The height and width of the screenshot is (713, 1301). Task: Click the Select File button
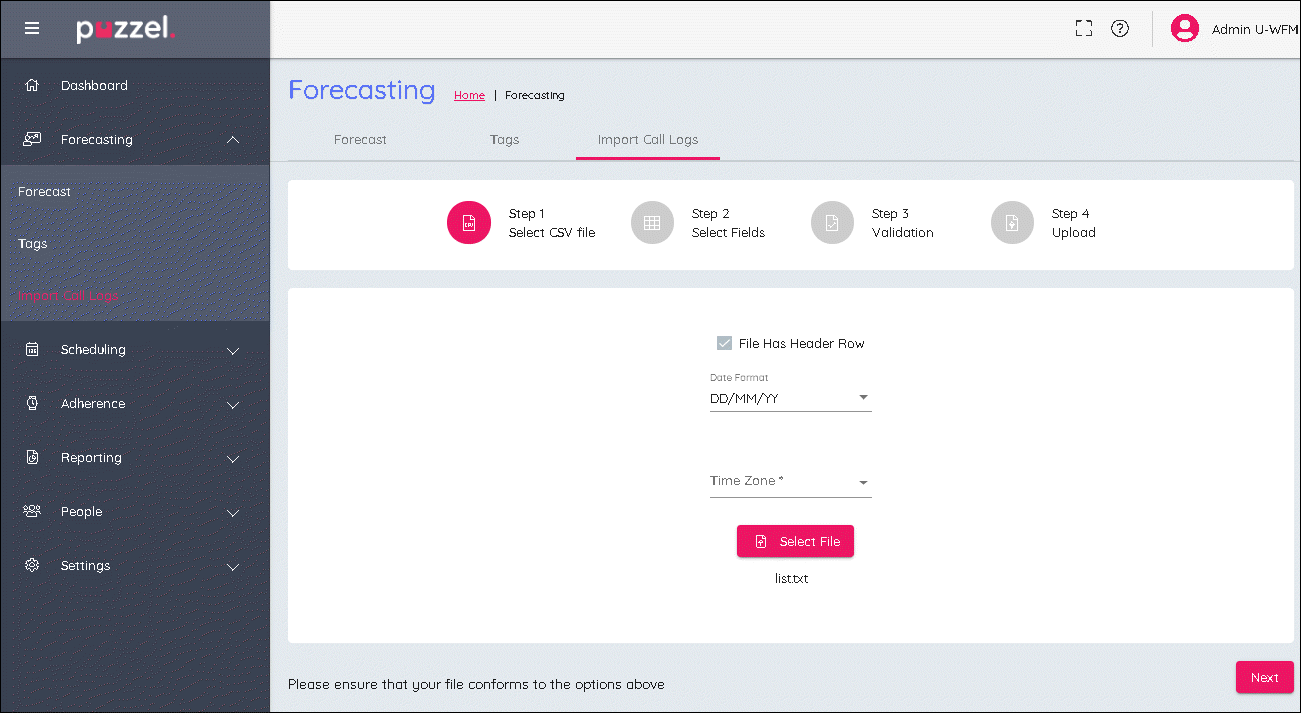click(795, 541)
